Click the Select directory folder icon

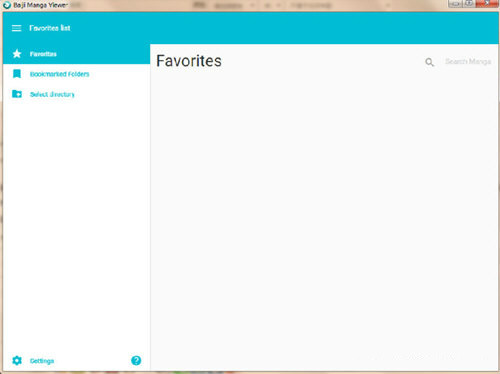coord(17,94)
